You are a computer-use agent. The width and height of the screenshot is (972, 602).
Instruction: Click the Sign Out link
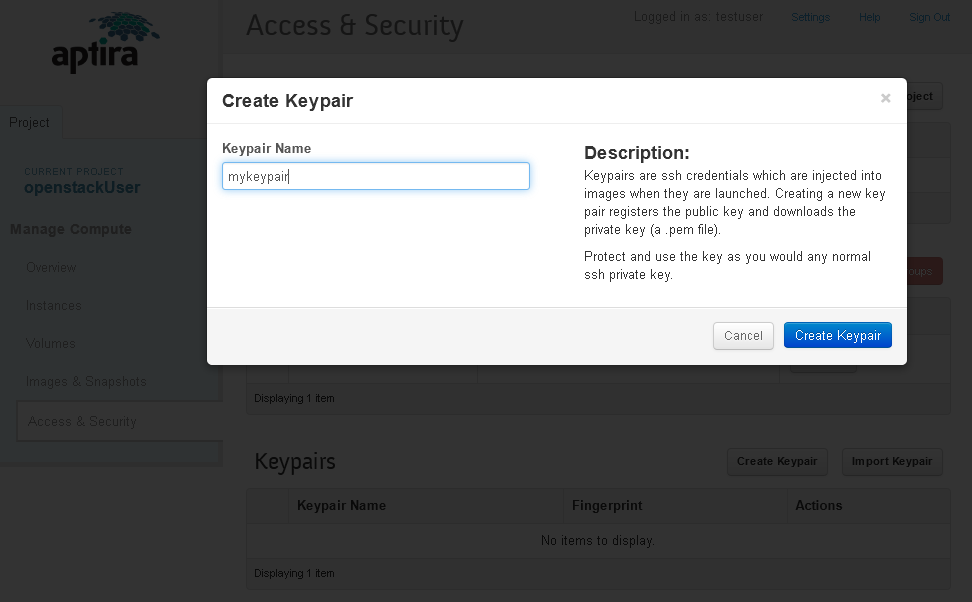tap(929, 17)
